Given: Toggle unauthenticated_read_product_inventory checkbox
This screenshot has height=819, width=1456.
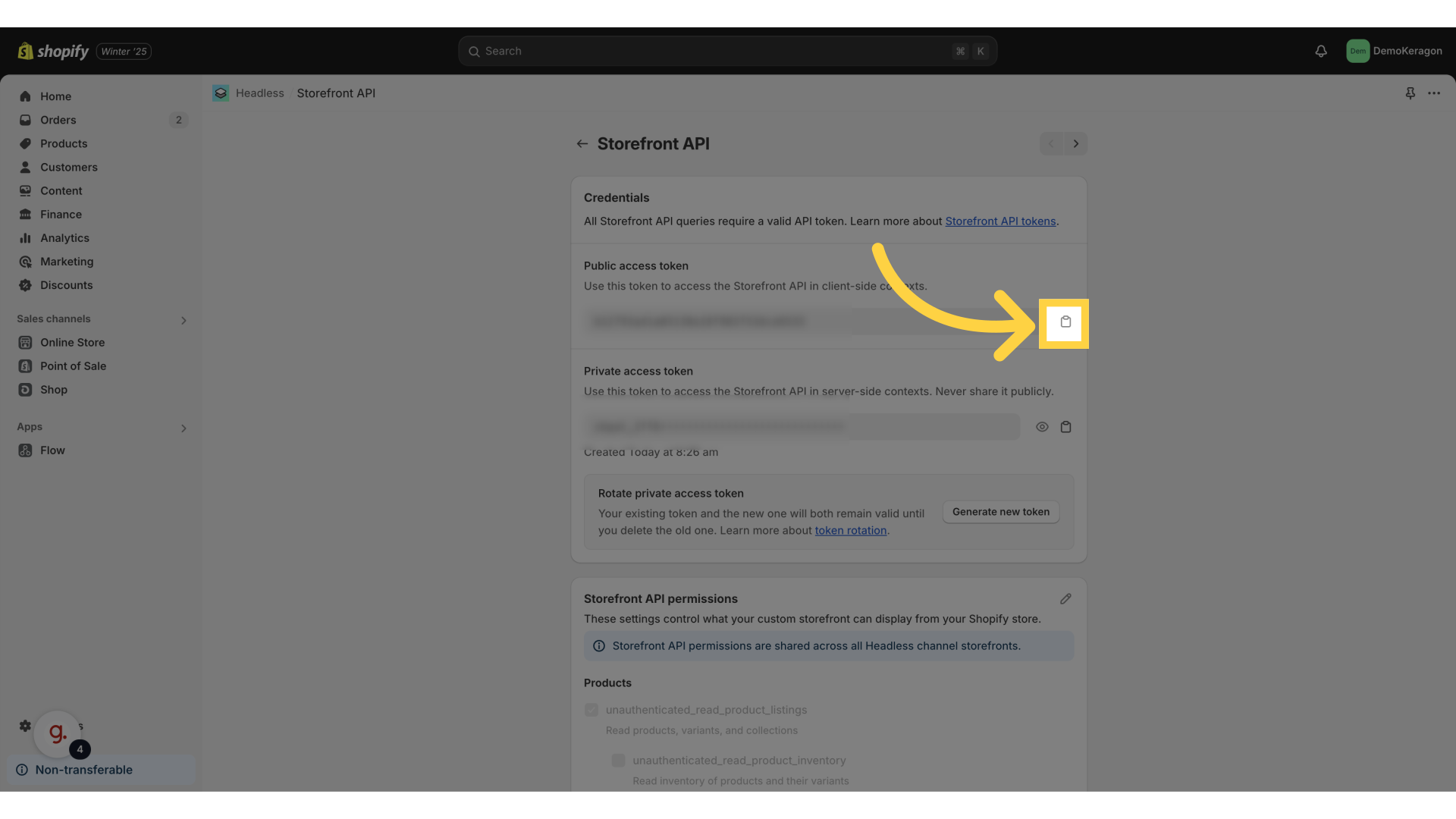Looking at the screenshot, I should [618, 760].
